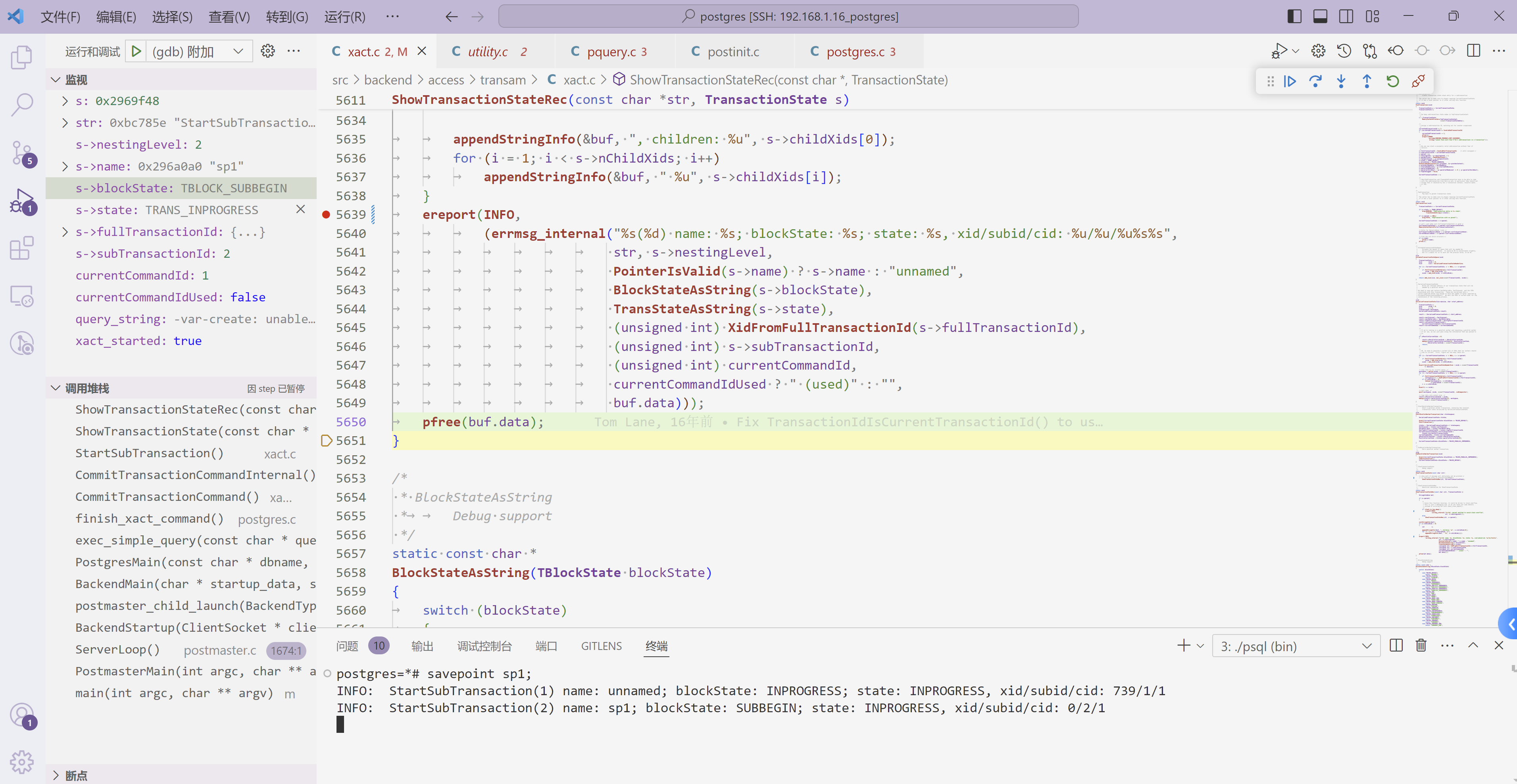Expand the 断点 breakpoints section
Image resolution: width=1517 pixels, height=784 pixels.
coord(56,775)
